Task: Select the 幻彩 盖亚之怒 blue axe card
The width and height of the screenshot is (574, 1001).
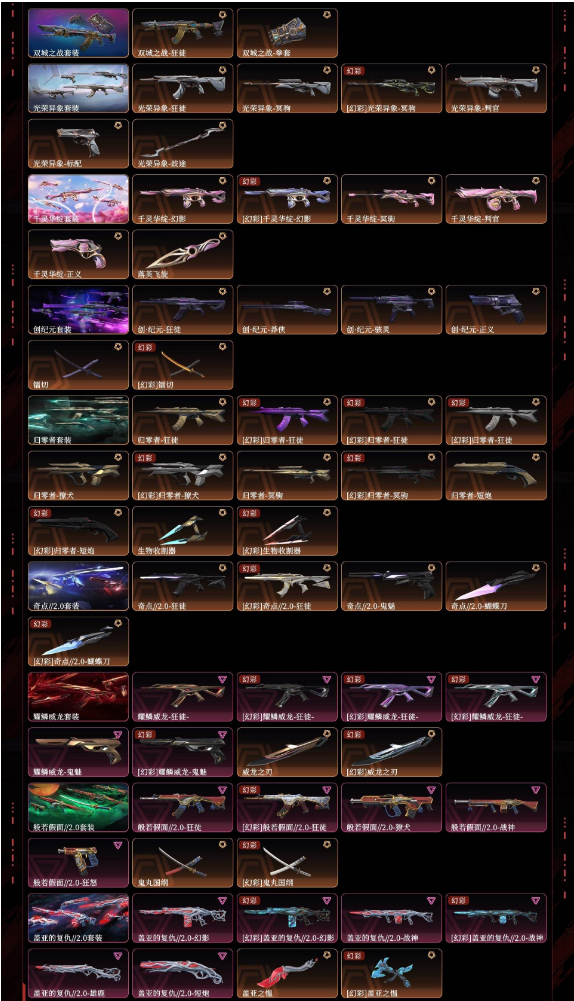Action: click(x=391, y=974)
